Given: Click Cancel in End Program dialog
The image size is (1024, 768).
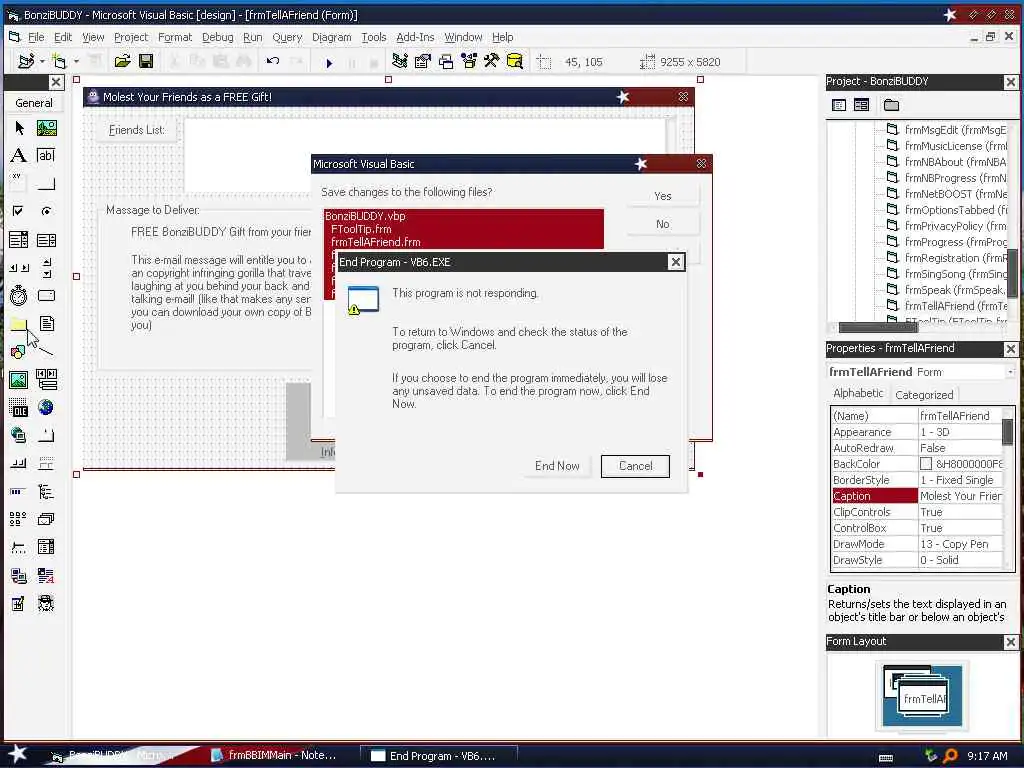Looking at the screenshot, I should coord(635,466).
